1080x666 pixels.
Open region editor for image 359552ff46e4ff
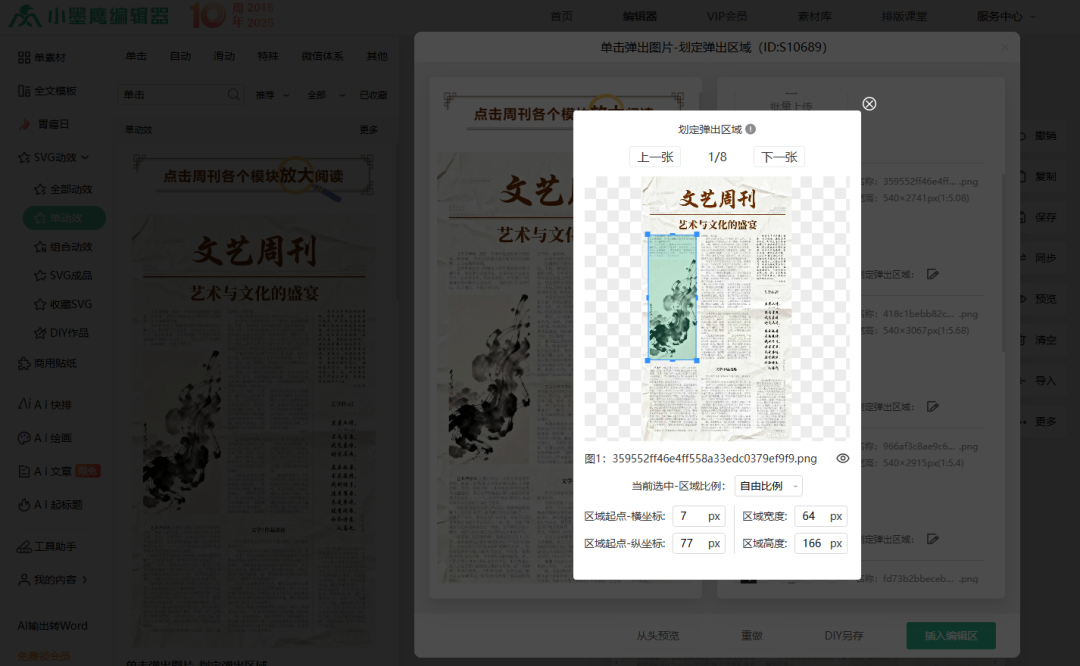tap(933, 274)
